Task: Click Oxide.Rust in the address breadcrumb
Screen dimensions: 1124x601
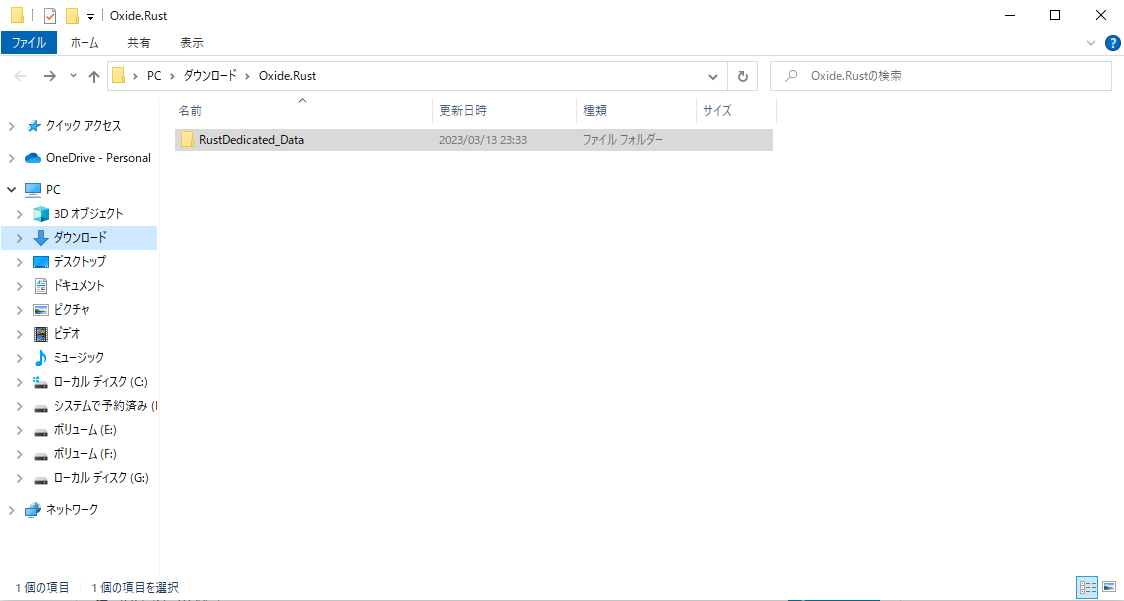Action: (287, 76)
